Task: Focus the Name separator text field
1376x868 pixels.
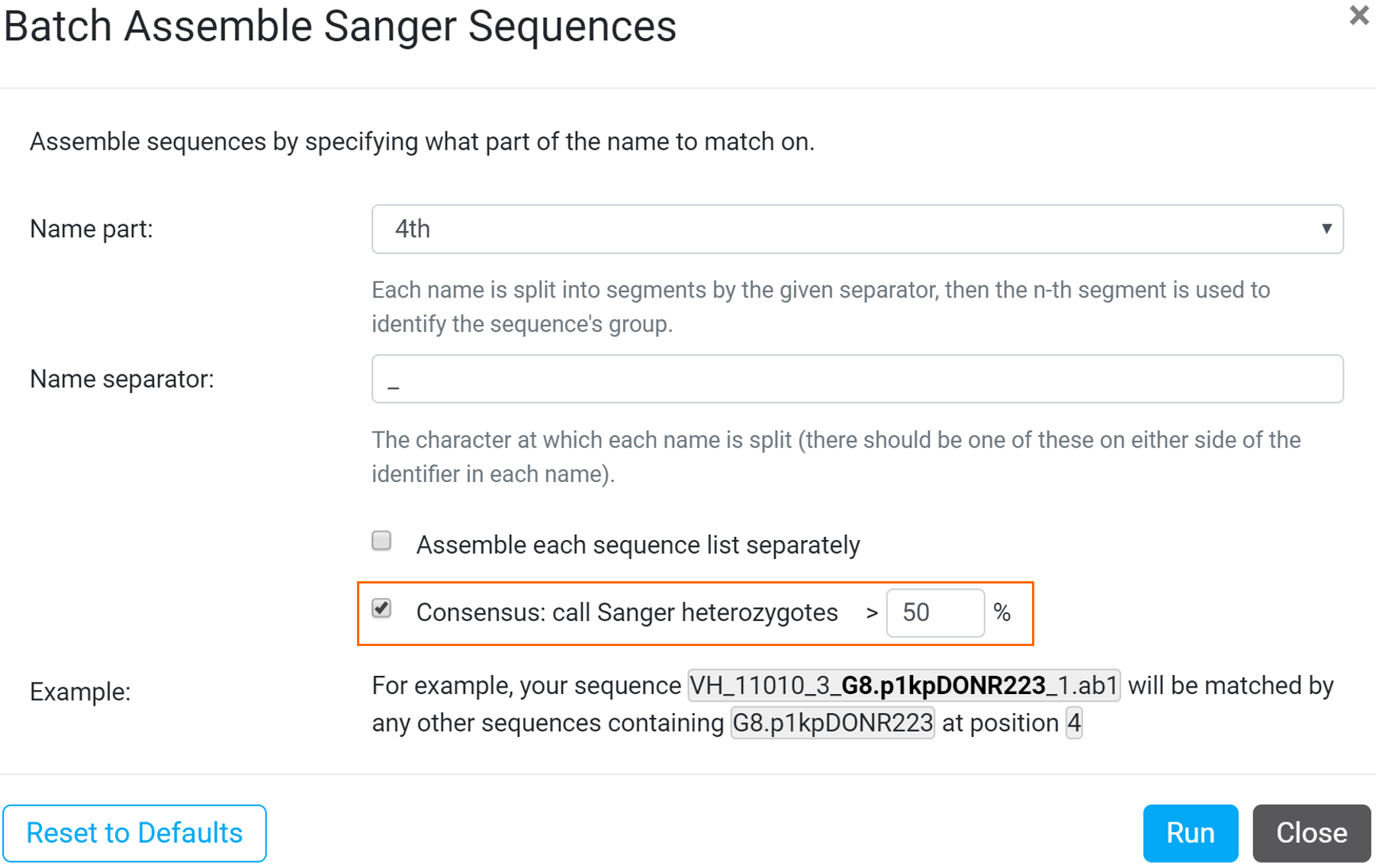Action: (x=856, y=379)
